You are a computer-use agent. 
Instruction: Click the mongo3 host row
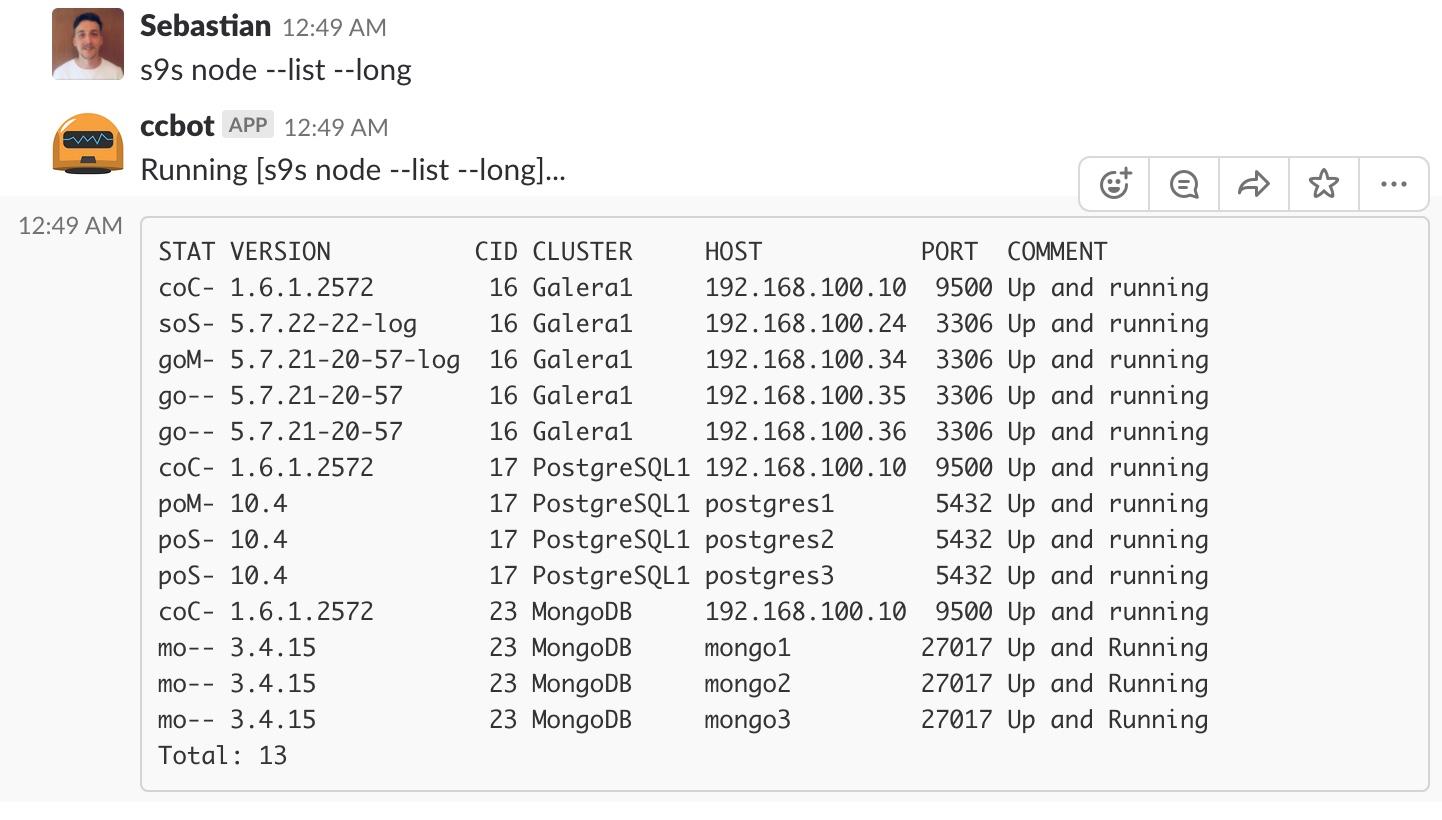pos(683,720)
